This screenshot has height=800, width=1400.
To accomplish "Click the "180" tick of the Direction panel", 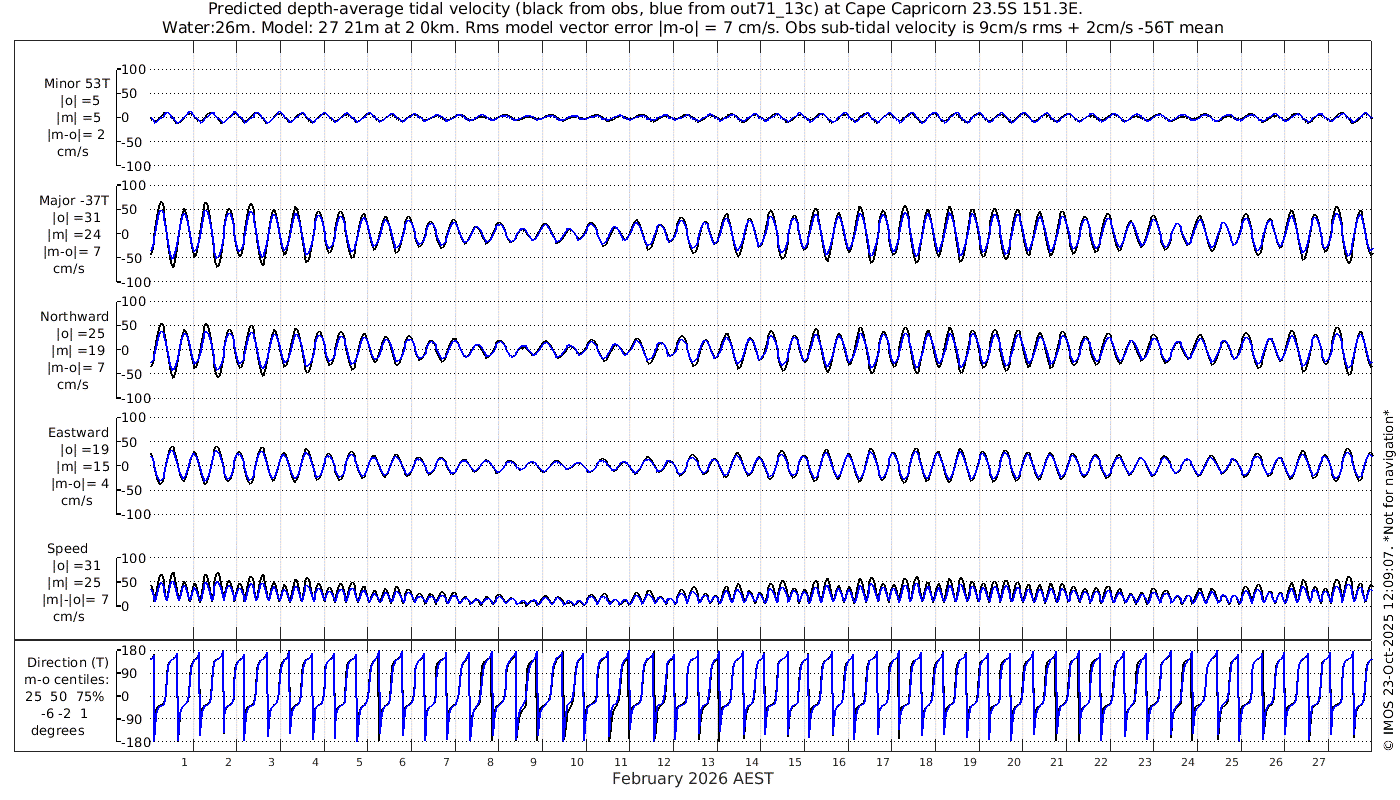I will click(x=135, y=651).
